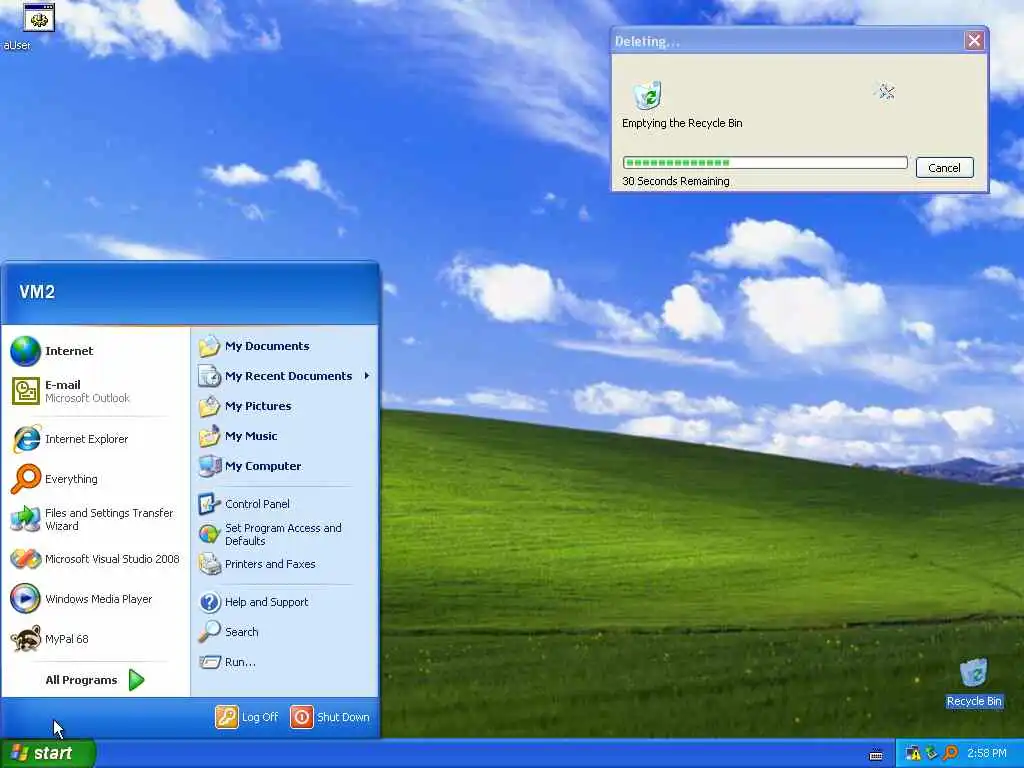Screen dimensions: 1024x768
Task: Open Search from the Start menu
Action: [284, 632]
